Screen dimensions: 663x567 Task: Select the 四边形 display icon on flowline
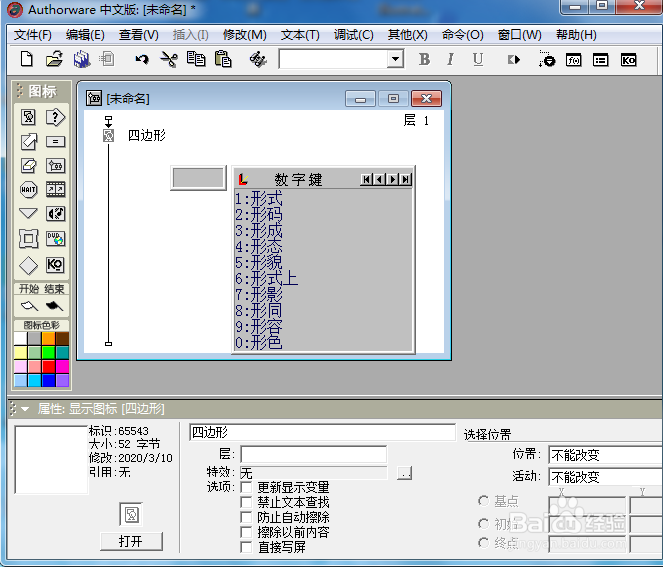pyautogui.click(x=109, y=136)
